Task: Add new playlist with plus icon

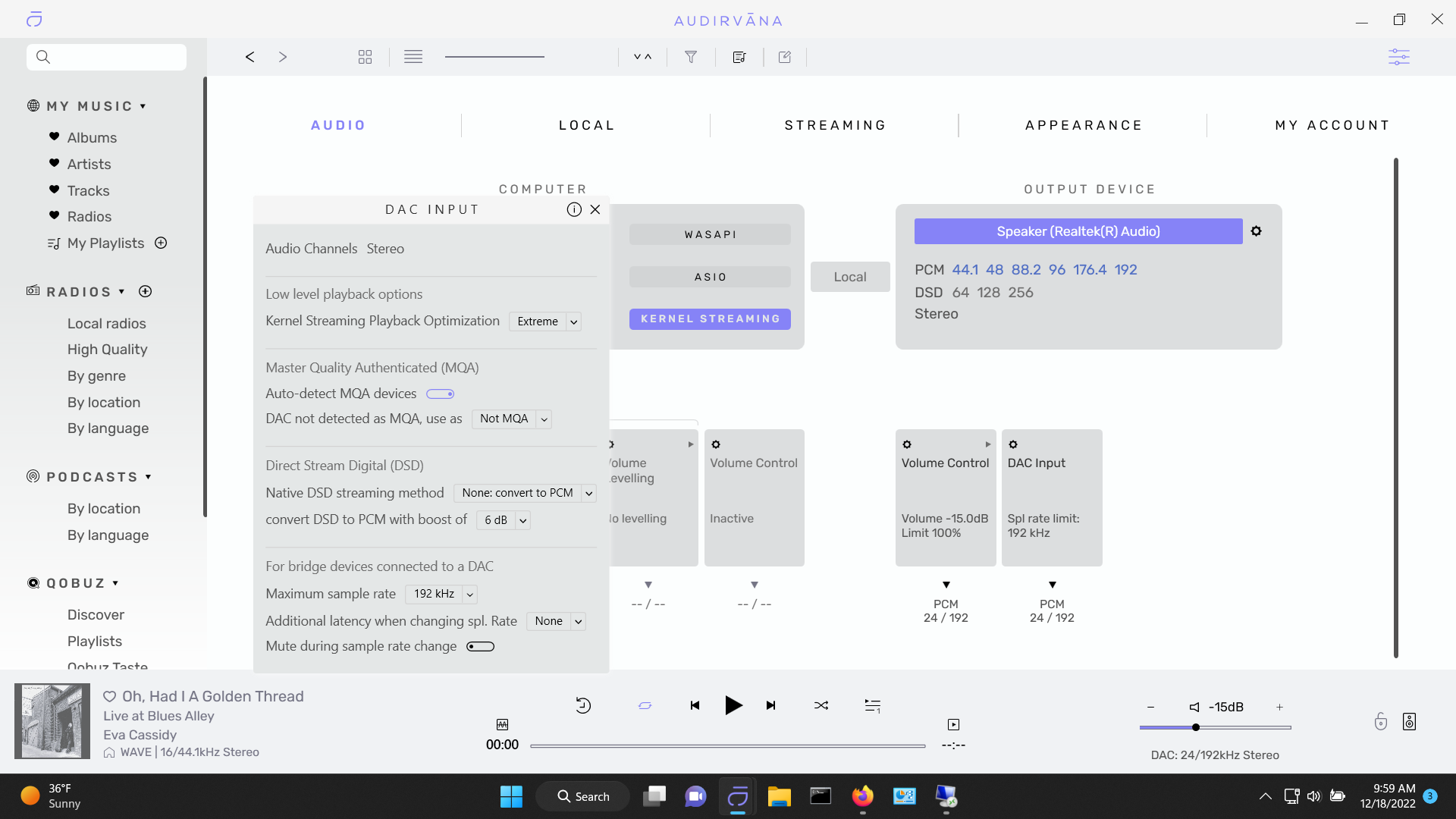Action: pos(161,243)
